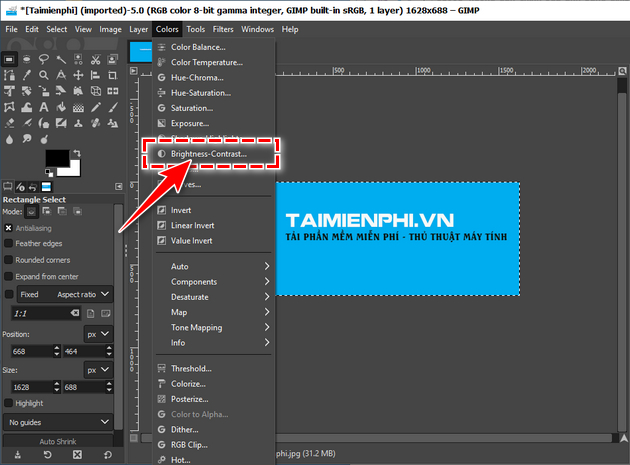
Task: Select the Scissors Select tool
Action: [x=95, y=60]
